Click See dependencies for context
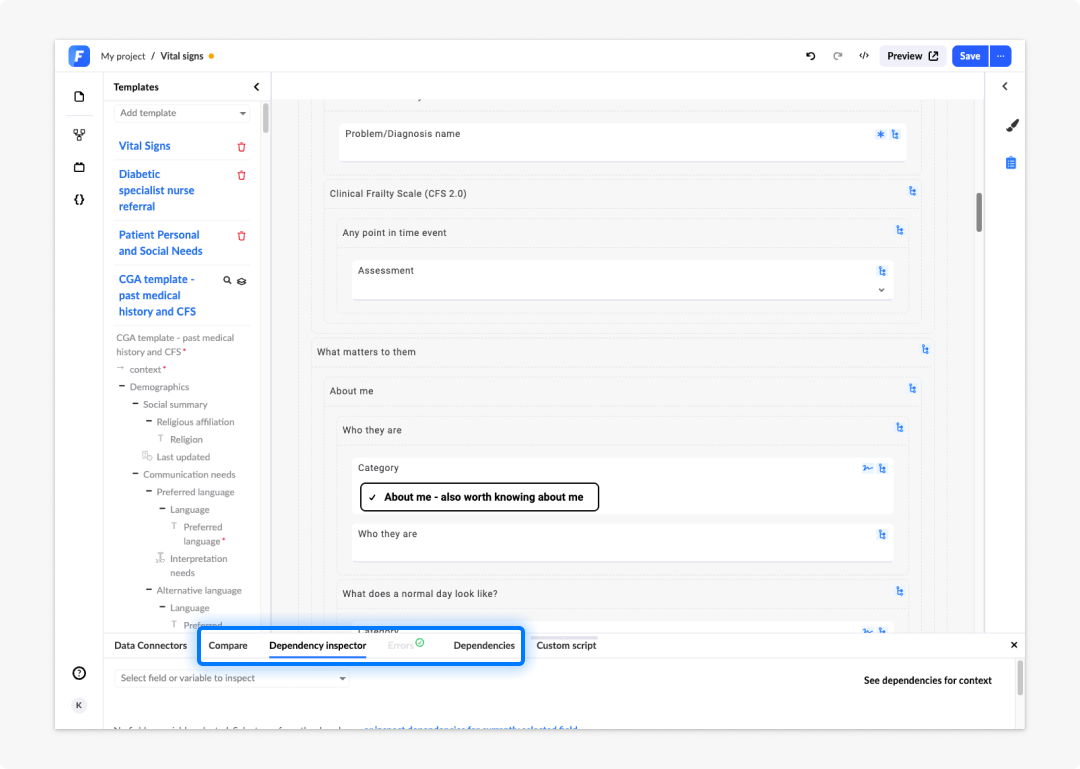Viewport: 1080px width, 769px height. [x=928, y=680]
